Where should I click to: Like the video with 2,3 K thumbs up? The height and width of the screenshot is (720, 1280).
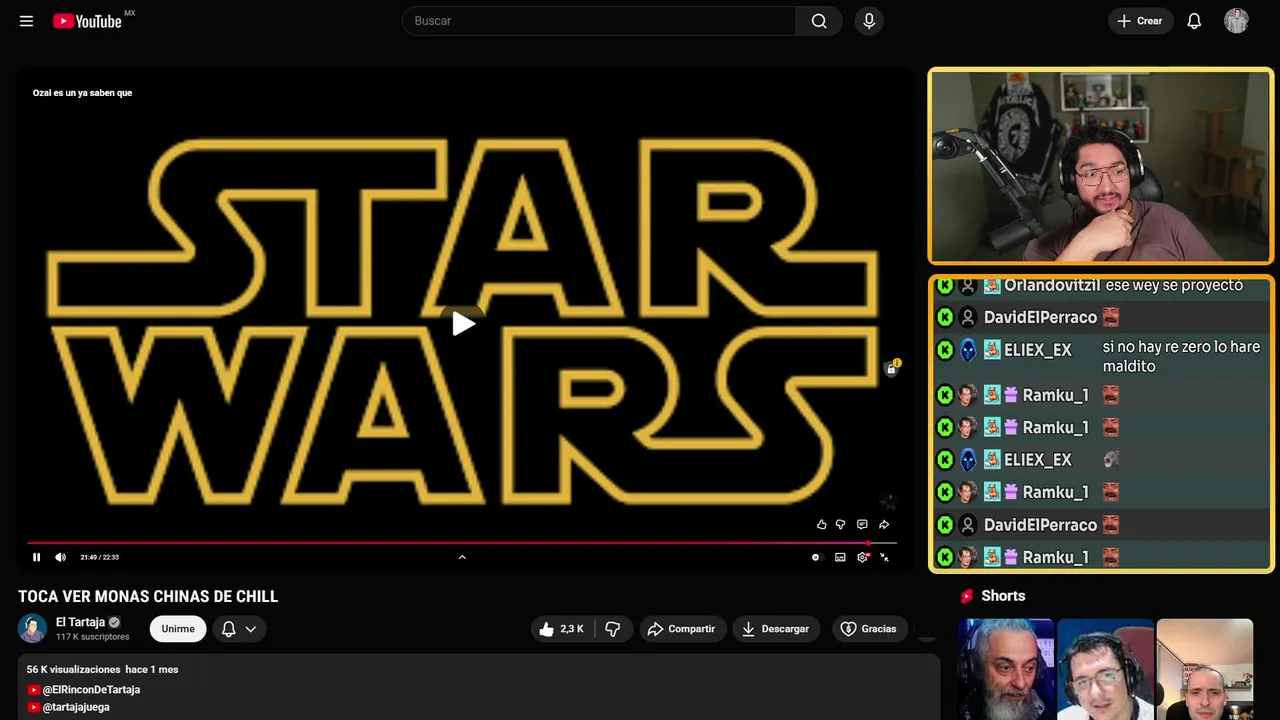[x=562, y=629]
